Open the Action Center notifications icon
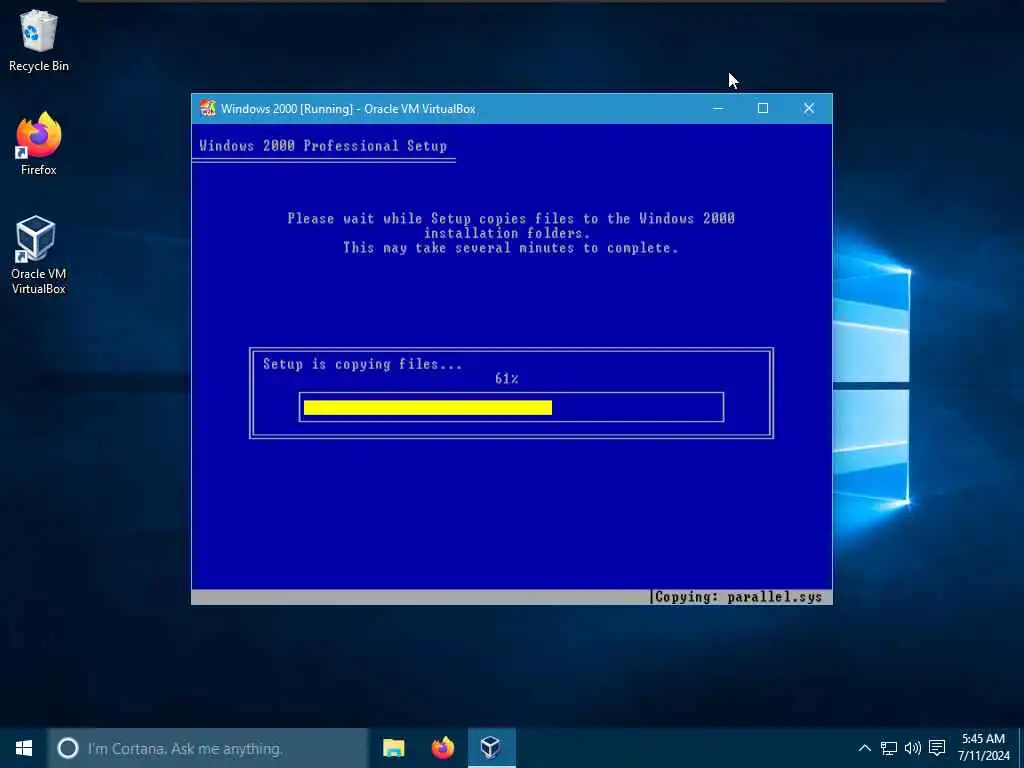Image resolution: width=1024 pixels, height=768 pixels. pyautogui.click(x=937, y=748)
